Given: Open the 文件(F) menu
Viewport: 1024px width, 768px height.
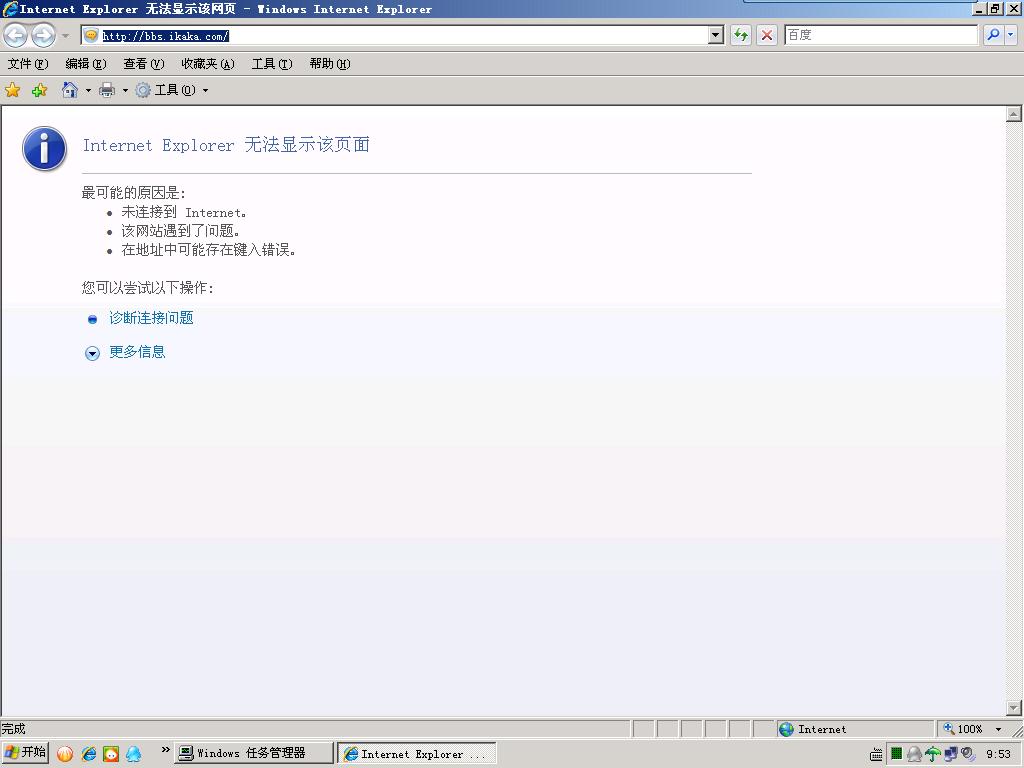Looking at the screenshot, I should coord(28,63).
